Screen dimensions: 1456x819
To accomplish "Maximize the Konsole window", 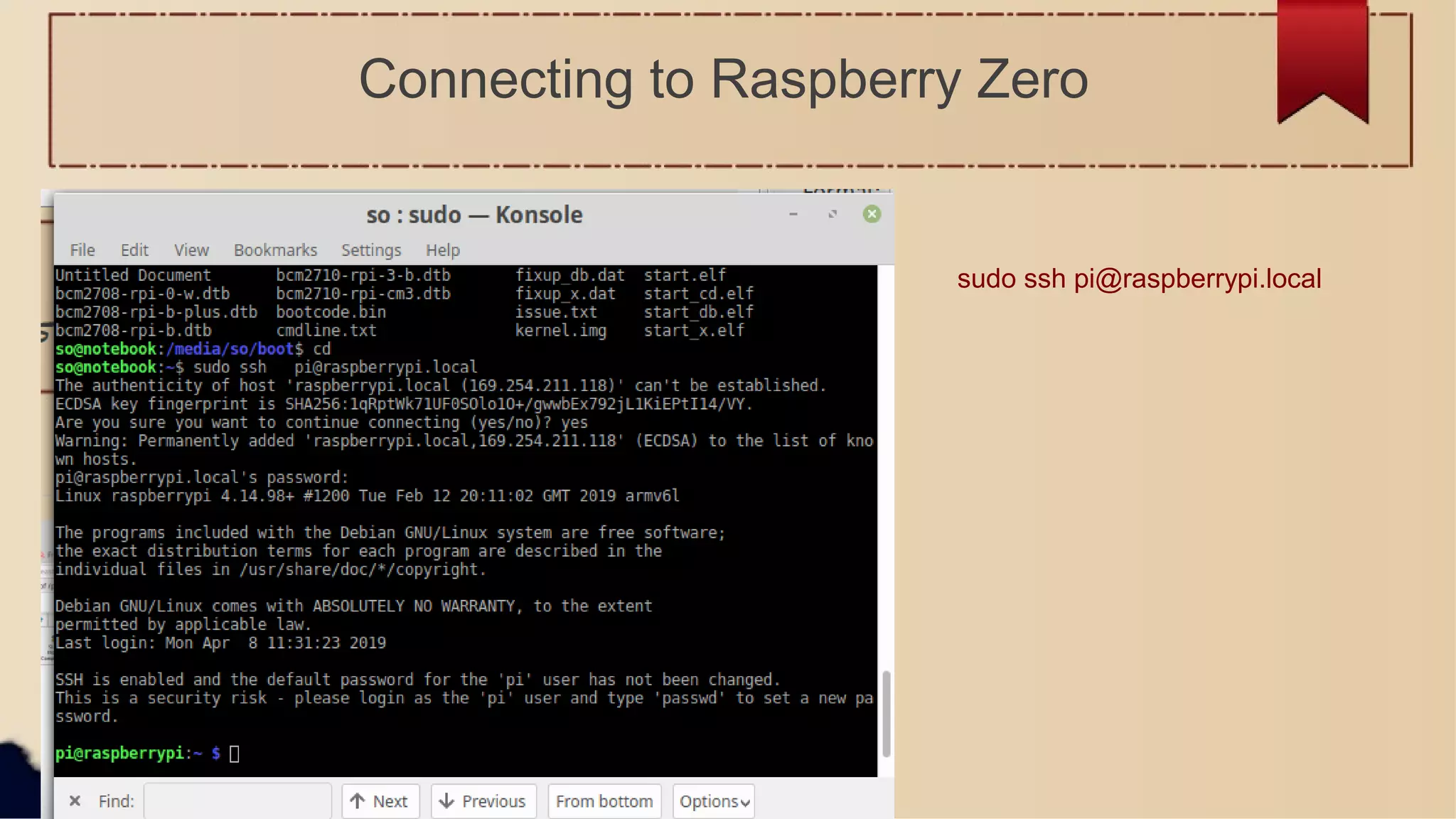I will pos(833,214).
